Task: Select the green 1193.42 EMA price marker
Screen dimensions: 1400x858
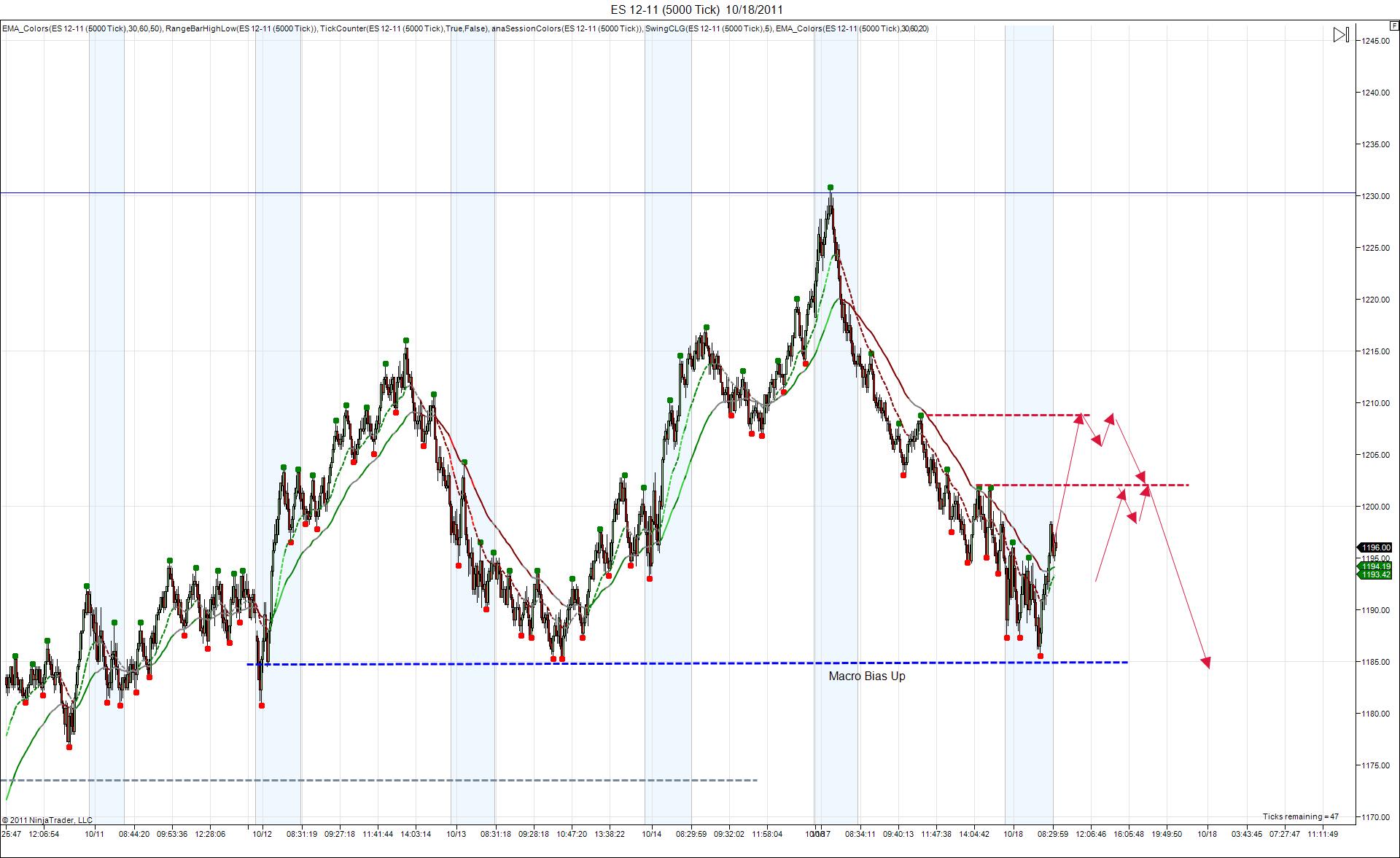Action: pyautogui.click(x=1374, y=575)
